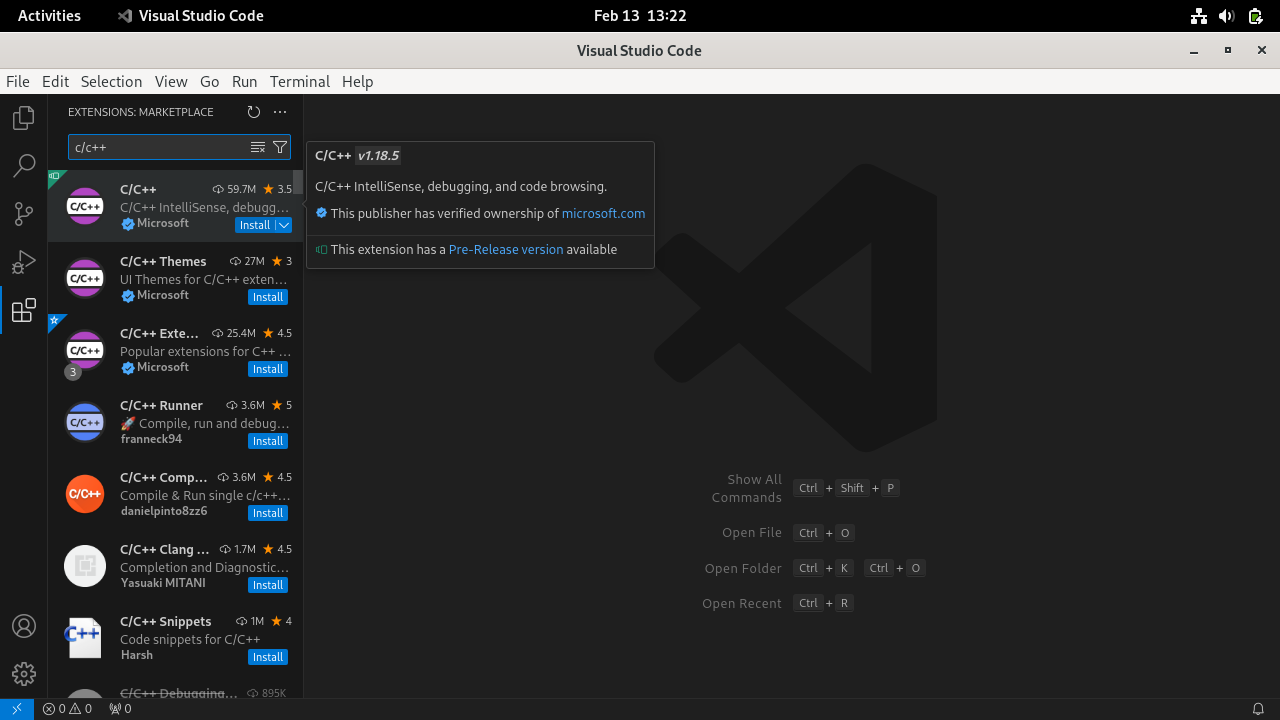Screen dimensions: 1280x720
Task: Install the C/C++ Themes extension
Action: pyautogui.click(x=268, y=297)
